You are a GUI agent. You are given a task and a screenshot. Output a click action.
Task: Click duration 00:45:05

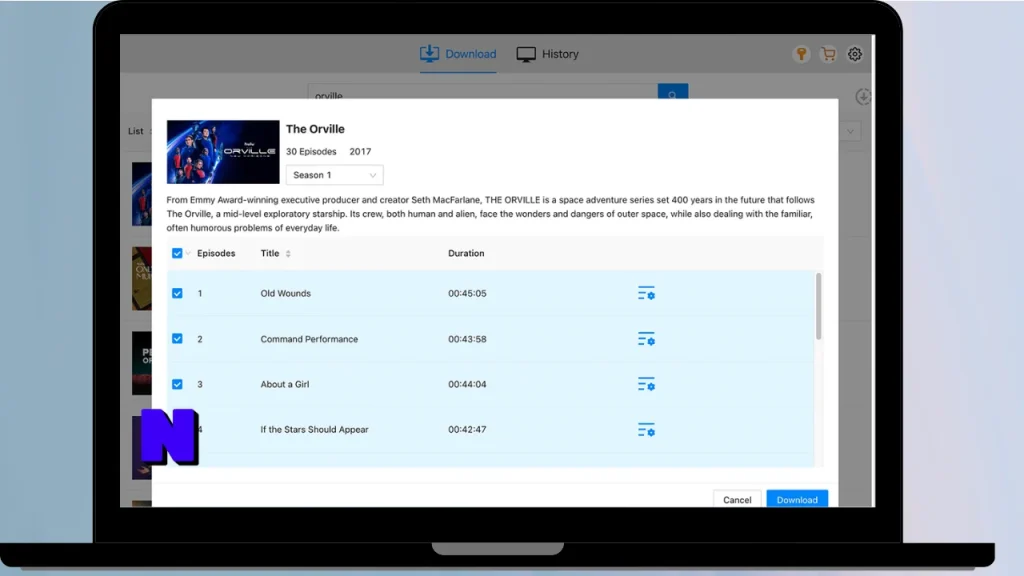(467, 293)
